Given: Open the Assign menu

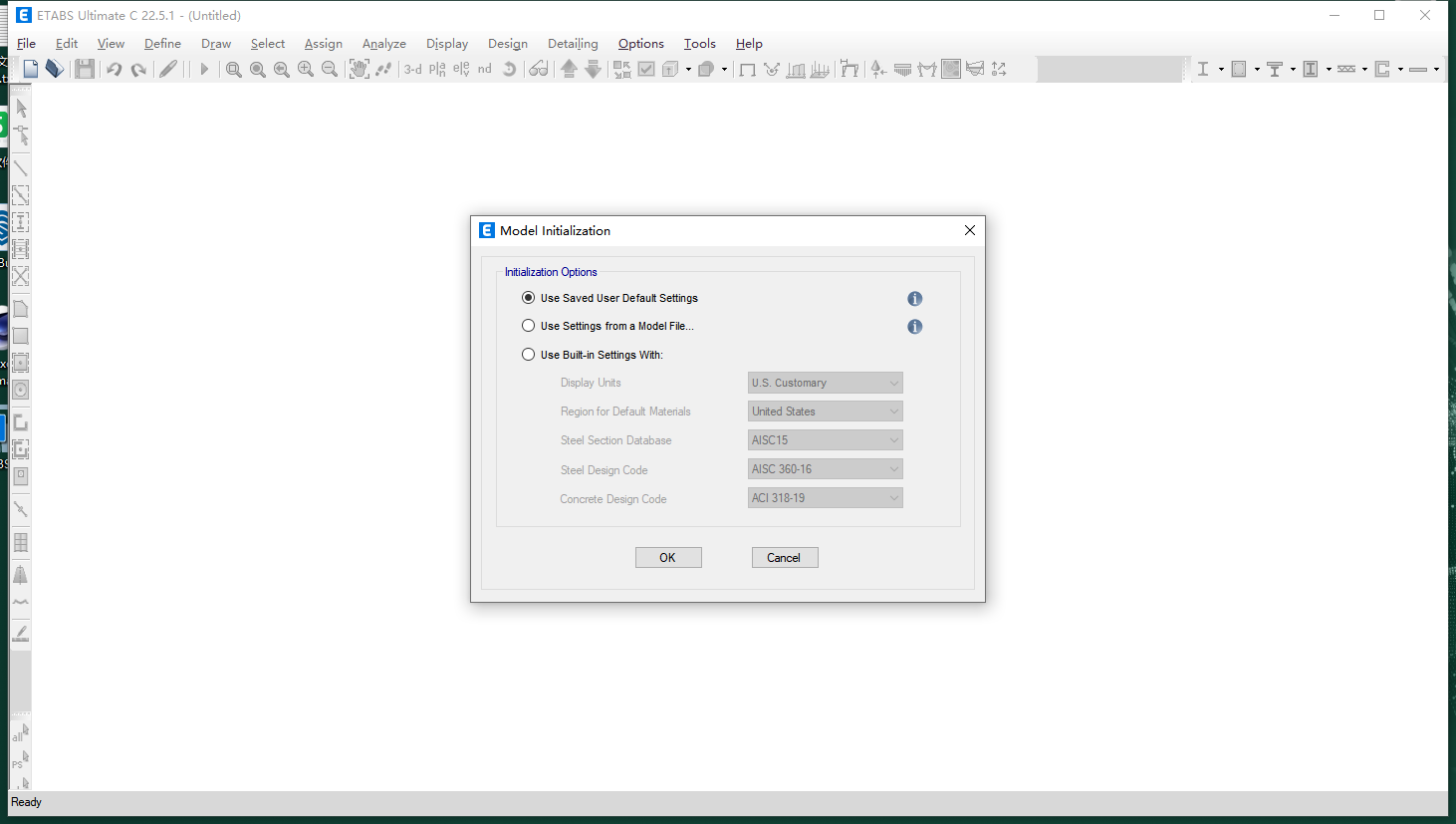Looking at the screenshot, I should click(x=323, y=44).
